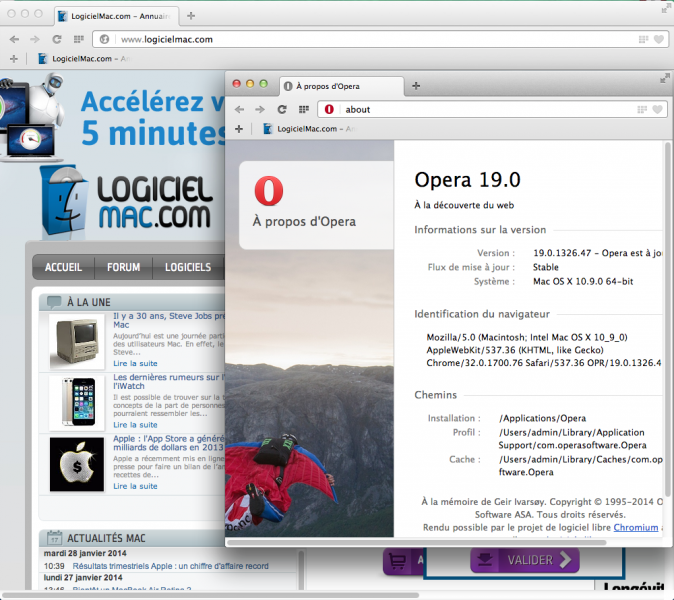
Task: Click the old Macintosh thumbnail
Action: tap(77, 342)
